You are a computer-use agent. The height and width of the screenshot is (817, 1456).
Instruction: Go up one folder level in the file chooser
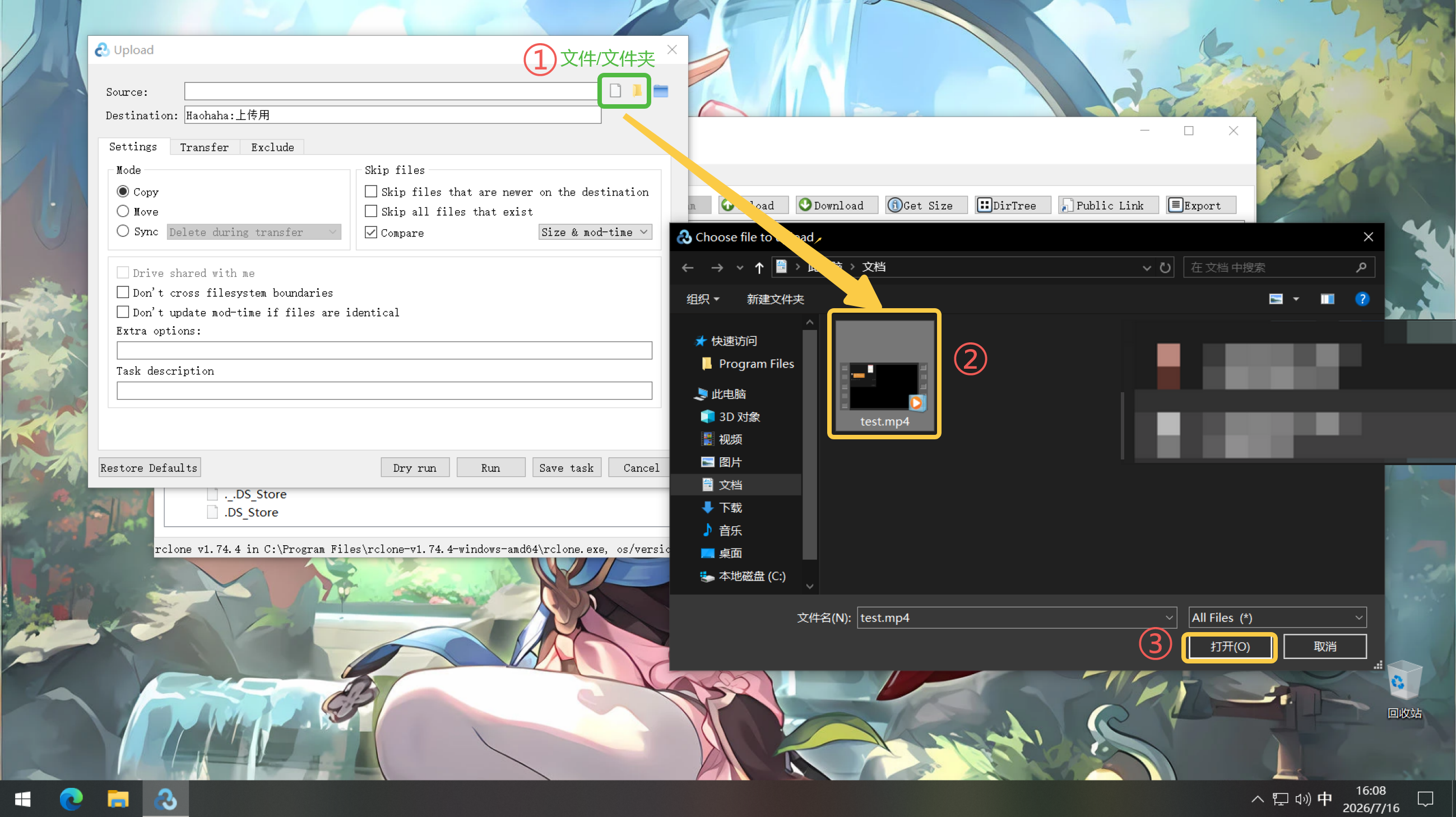(759, 267)
